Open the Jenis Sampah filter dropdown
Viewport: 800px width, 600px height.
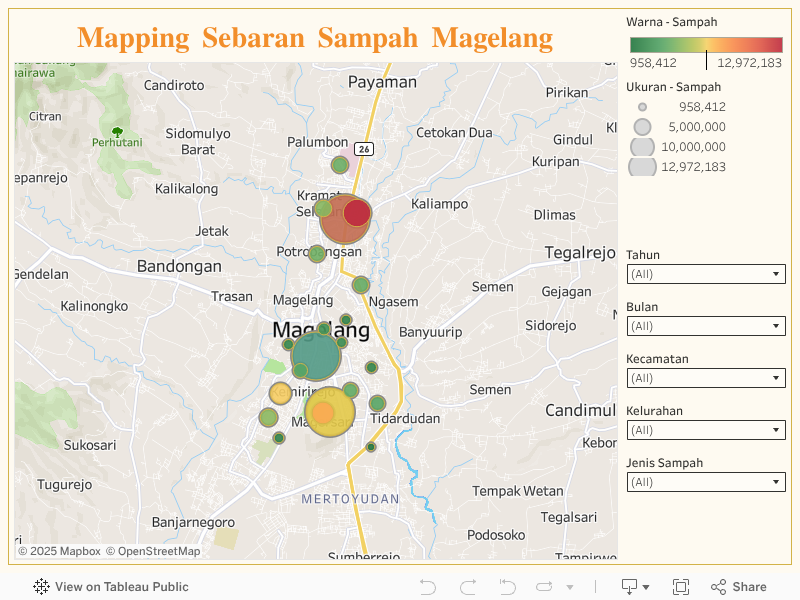(x=706, y=482)
